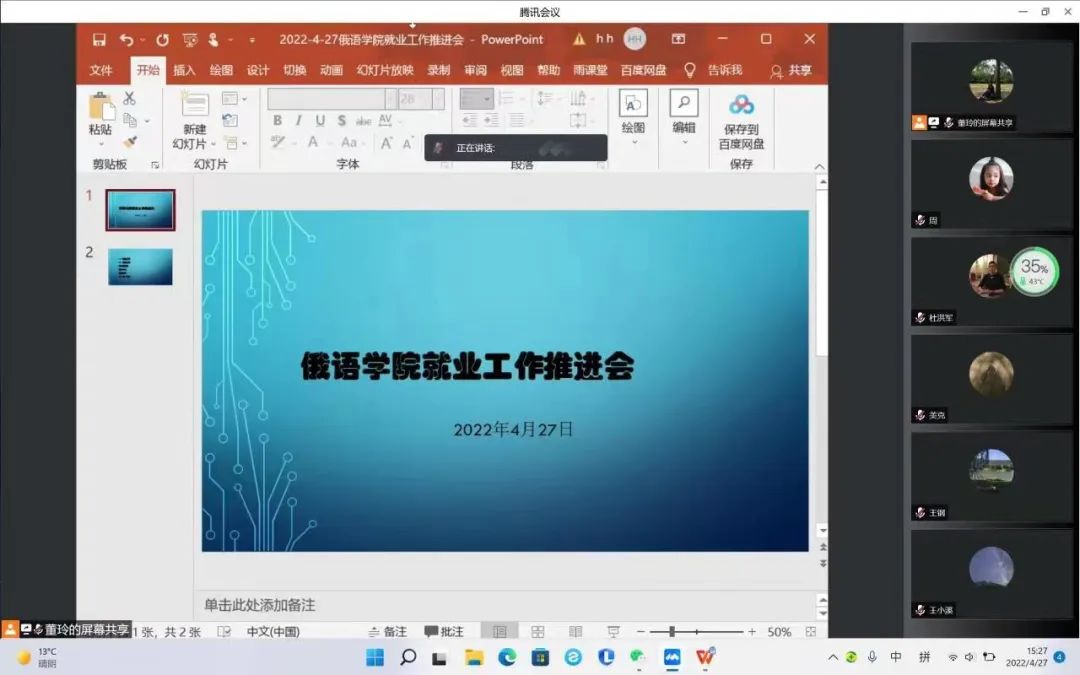Collapse the ribbon using the chevron arrow
Viewport: 1080px width, 675px height.
819,167
